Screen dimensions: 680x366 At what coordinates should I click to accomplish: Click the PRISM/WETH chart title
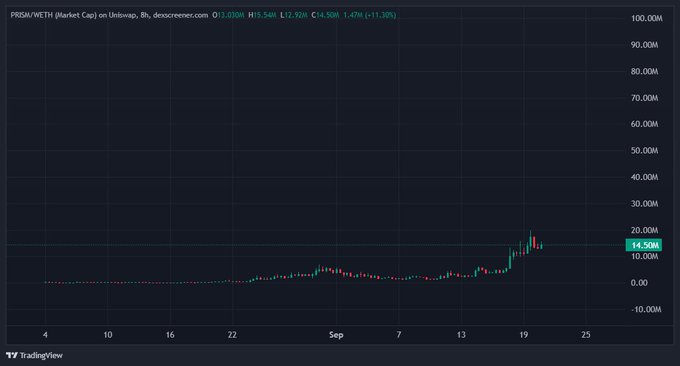pos(109,15)
